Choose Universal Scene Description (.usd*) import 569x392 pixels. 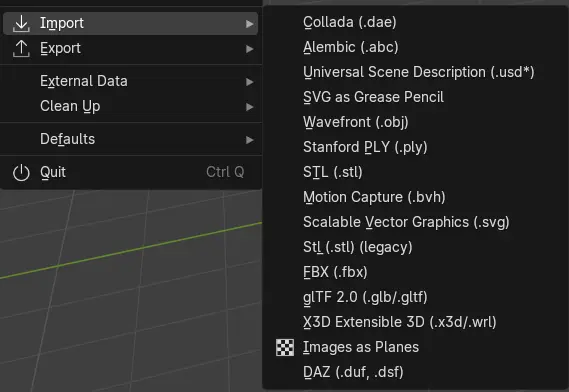pyautogui.click(x=416, y=72)
